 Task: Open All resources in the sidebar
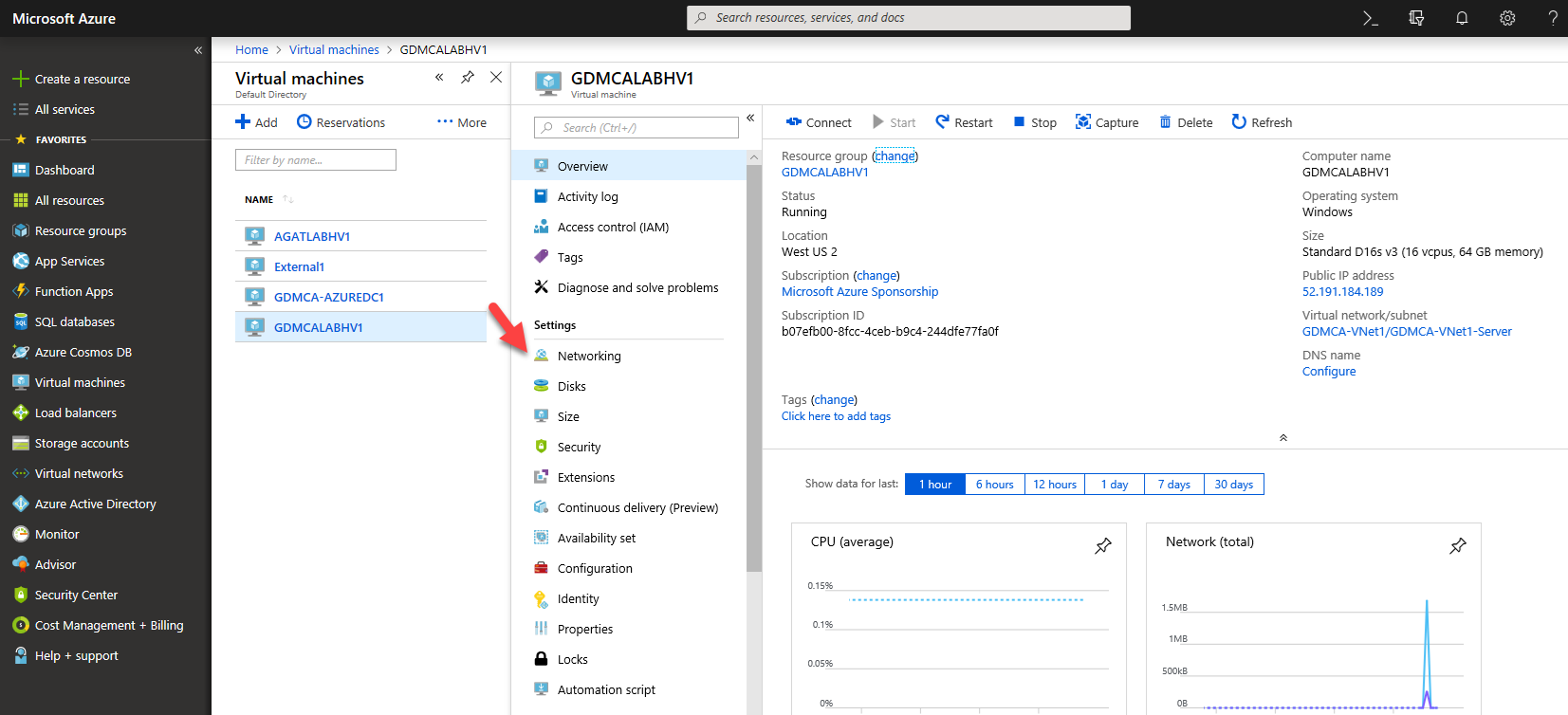click(69, 201)
